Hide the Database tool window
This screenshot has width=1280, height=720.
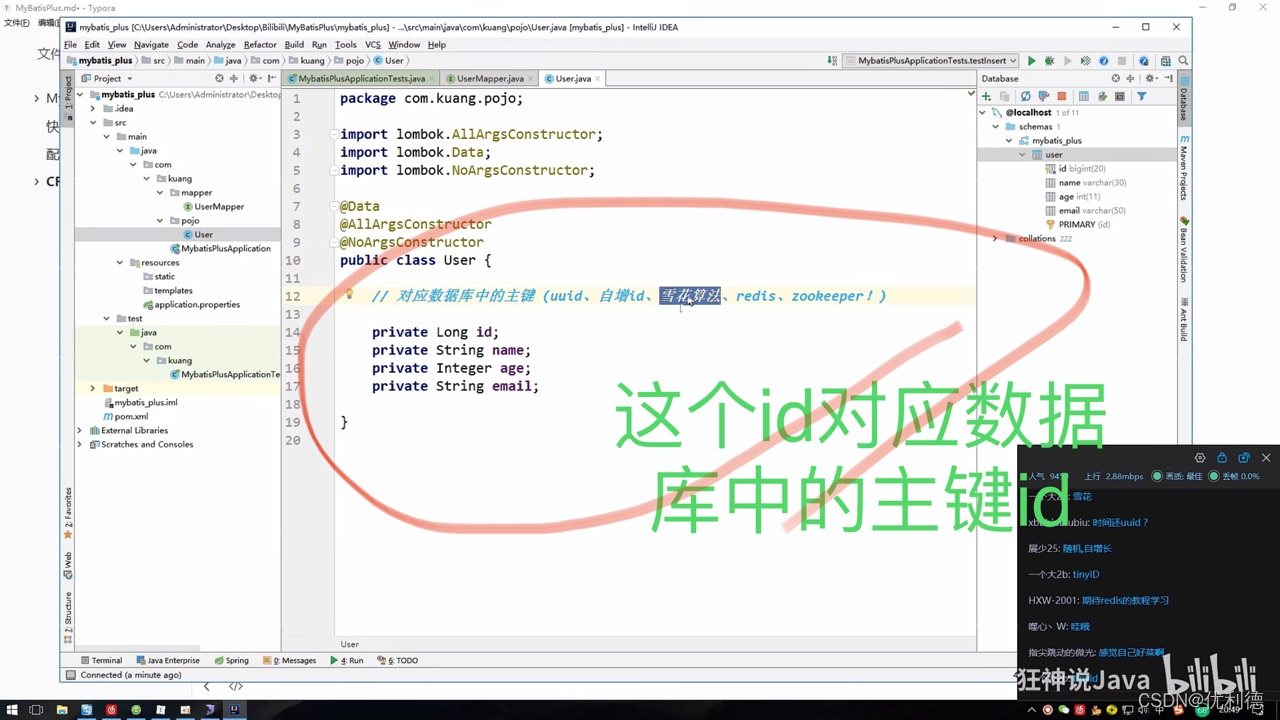(1166, 78)
